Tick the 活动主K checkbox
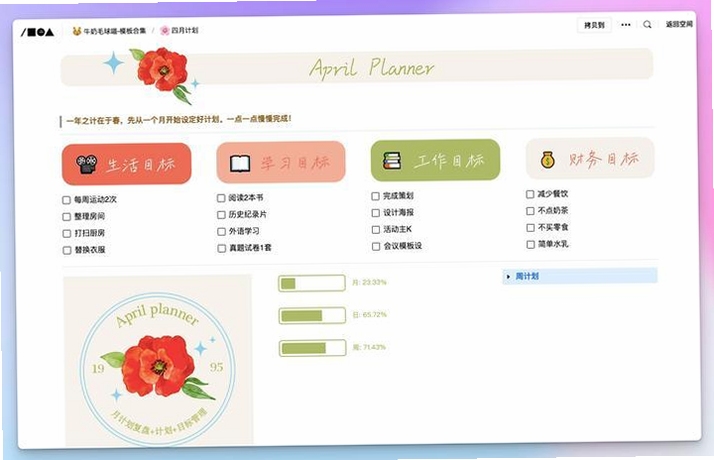 pos(375,230)
